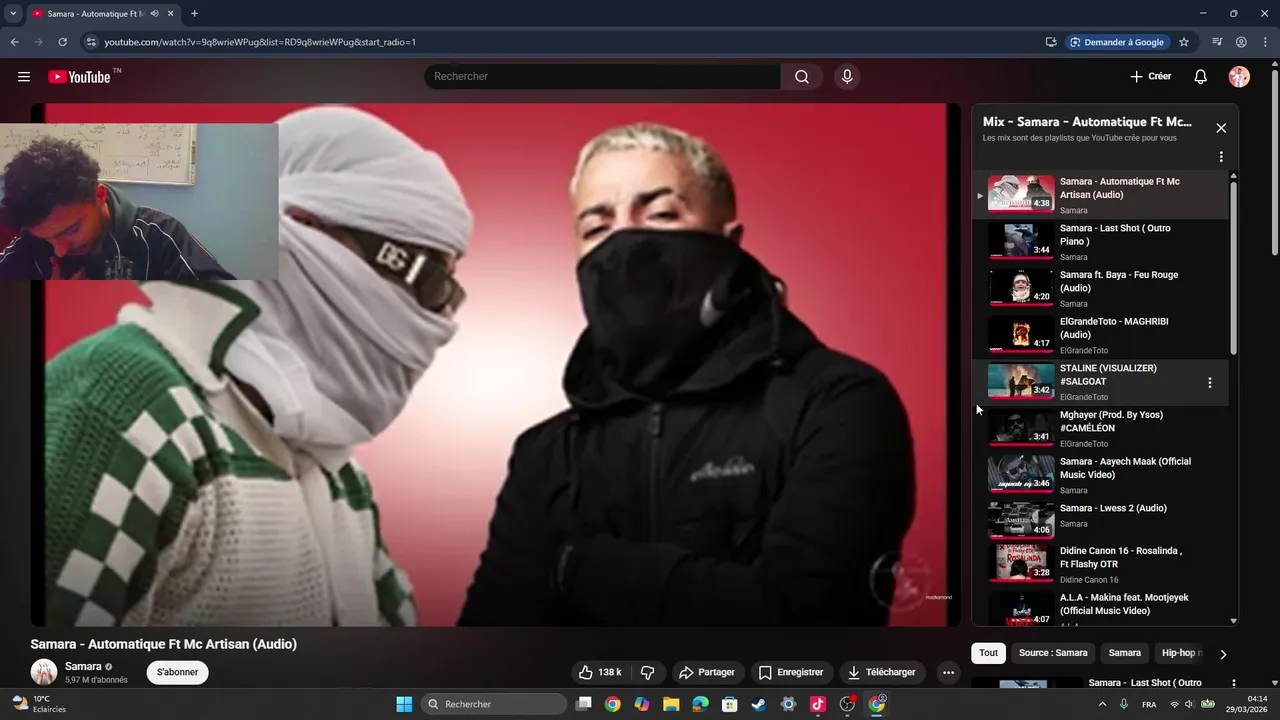Click the taskbar Rechercher search box
This screenshot has width=1280, height=720.
tap(494, 704)
